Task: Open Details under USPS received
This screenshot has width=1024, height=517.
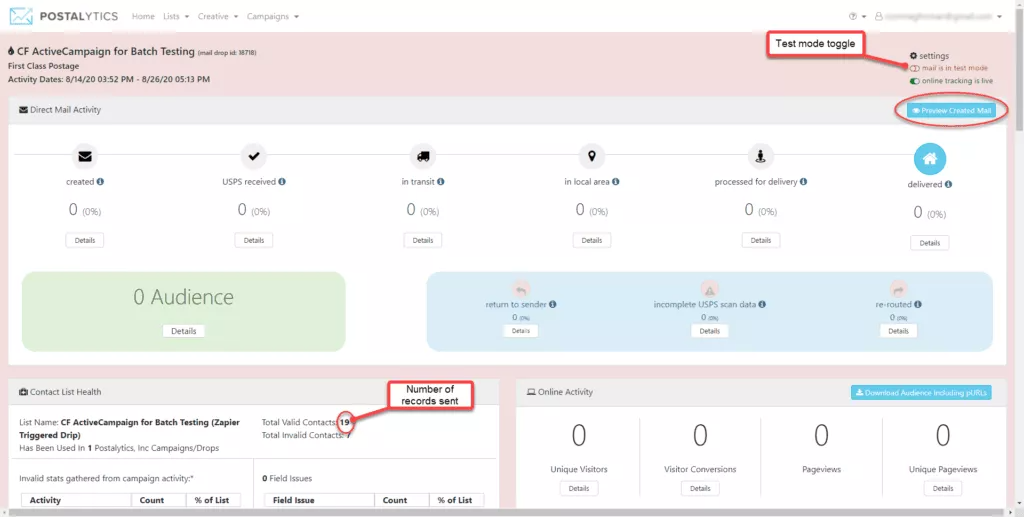Action: pyautogui.click(x=253, y=240)
